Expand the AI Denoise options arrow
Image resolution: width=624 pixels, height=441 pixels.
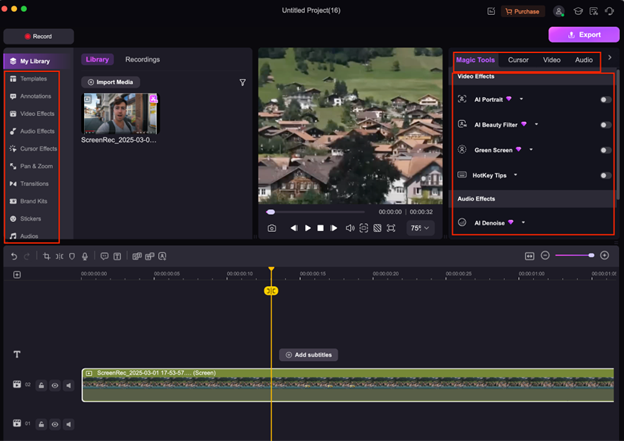522,222
